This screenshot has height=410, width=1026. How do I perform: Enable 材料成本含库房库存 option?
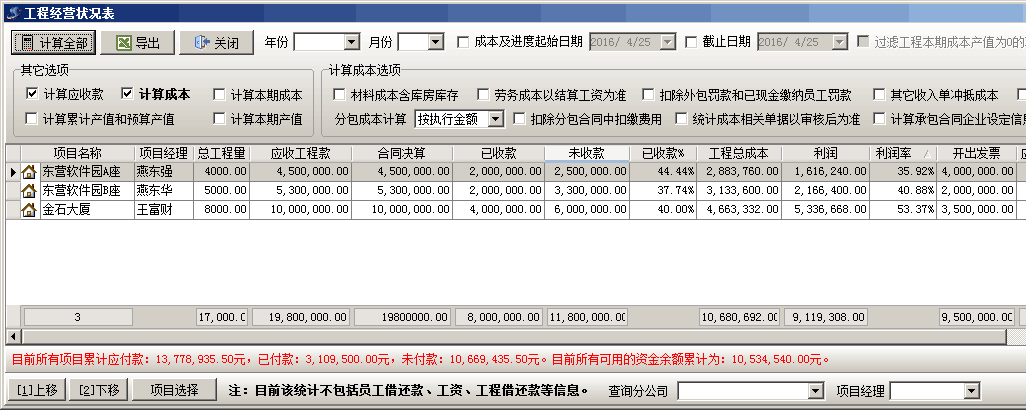(x=339, y=95)
